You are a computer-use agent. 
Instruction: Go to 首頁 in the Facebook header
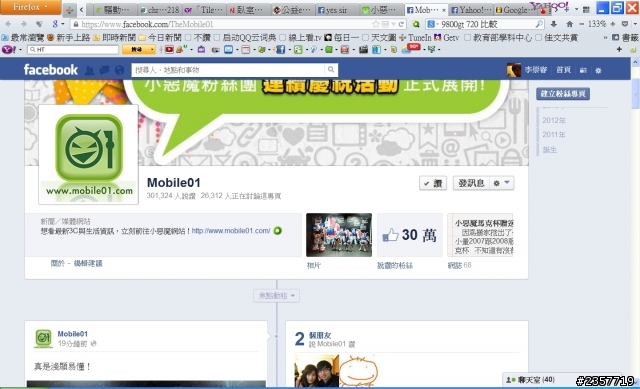click(x=563, y=70)
